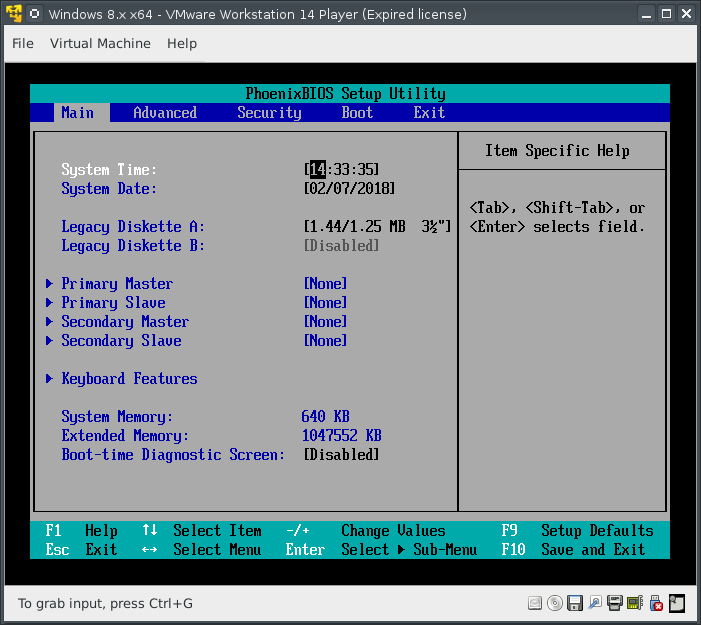Screen dimensions: 701x625
Task: Click the Legacy Diskette A value field
Action: pyautogui.click(x=377, y=227)
